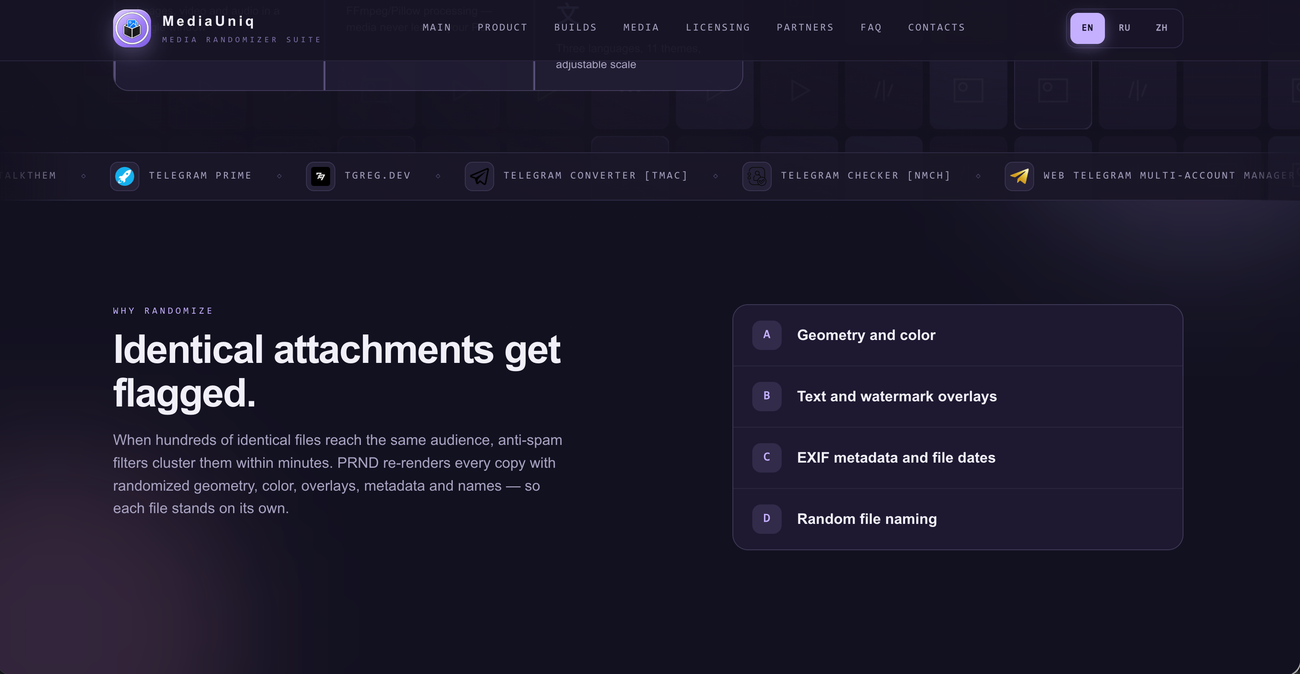Click the "Identical attachments get flagged." headline
The height and width of the screenshot is (674, 1300).
pyautogui.click(x=337, y=371)
